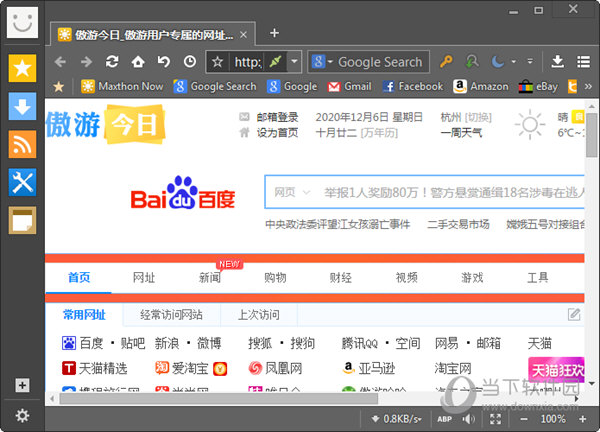Add a sidebar extension with plus button

[x=22, y=385]
